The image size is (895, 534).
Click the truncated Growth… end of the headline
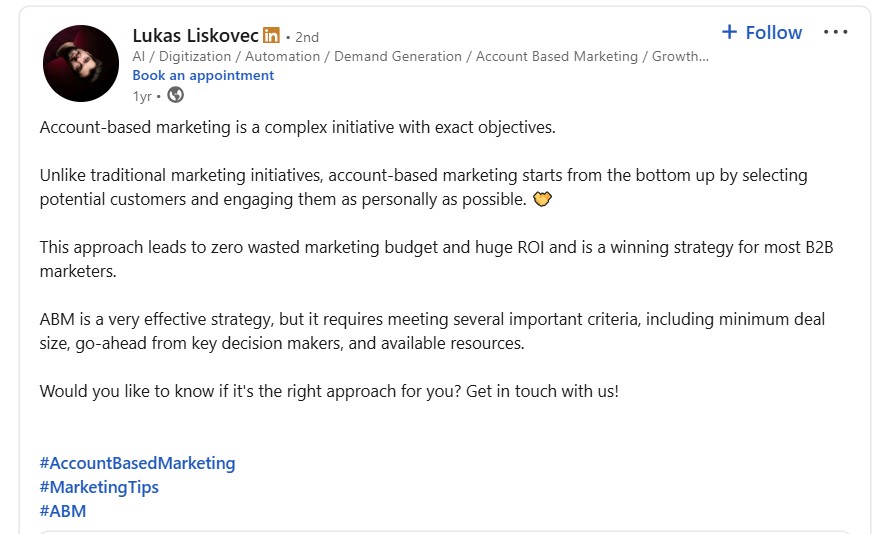pyautogui.click(x=680, y=56)
